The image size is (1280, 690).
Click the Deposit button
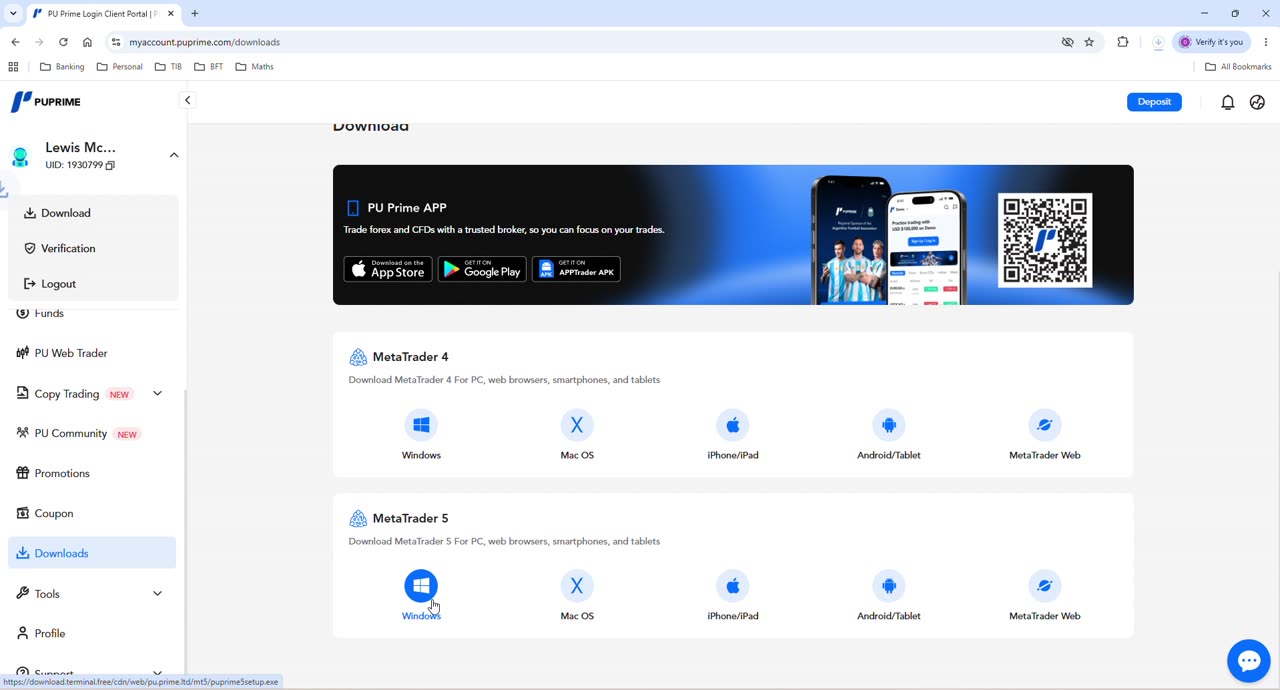pyautogui.click(x=1154, y=102)
